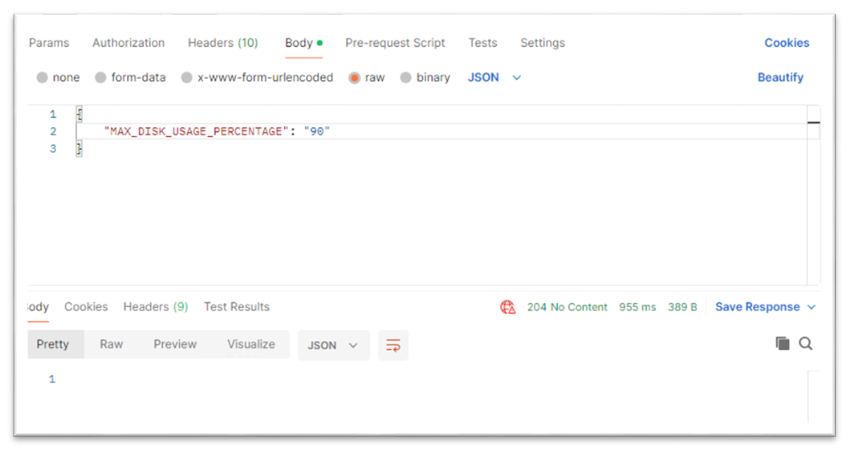This screenshot has width=852, height=456.
Task: Select the form-data radio option
Action: coord(101,78)
